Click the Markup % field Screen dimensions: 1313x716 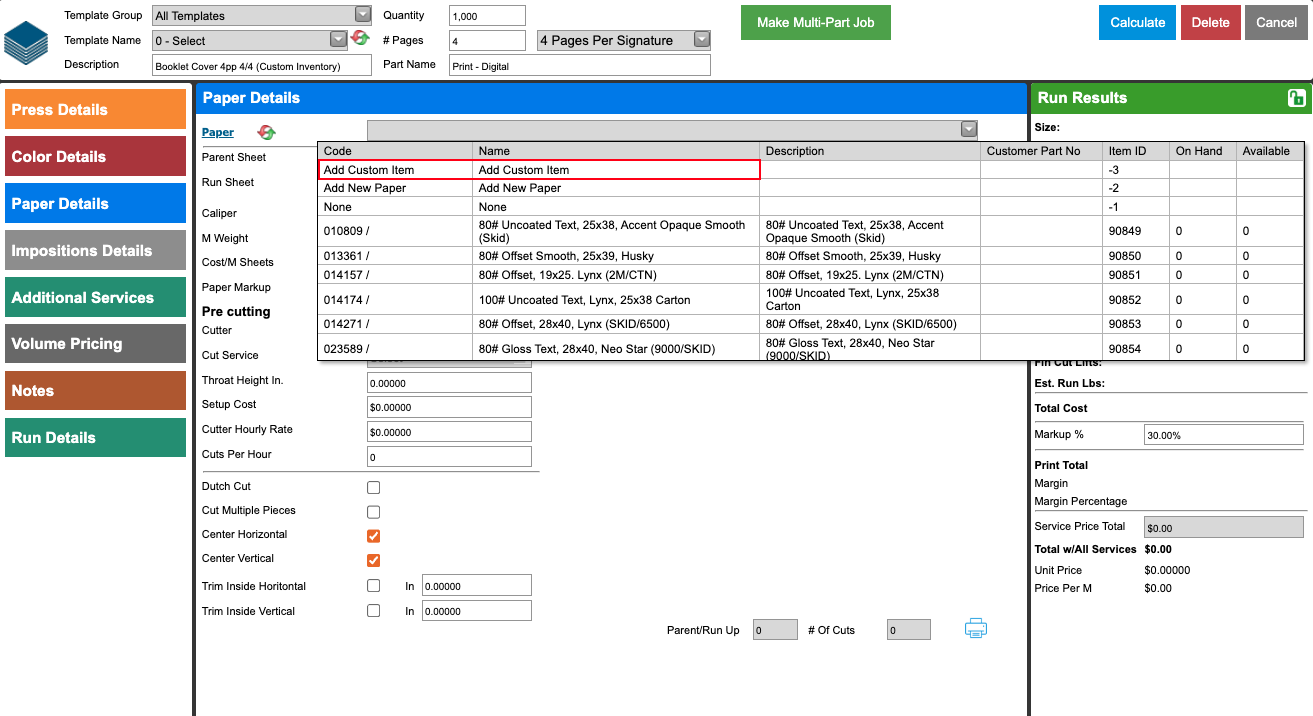[x=1224, y=435]
